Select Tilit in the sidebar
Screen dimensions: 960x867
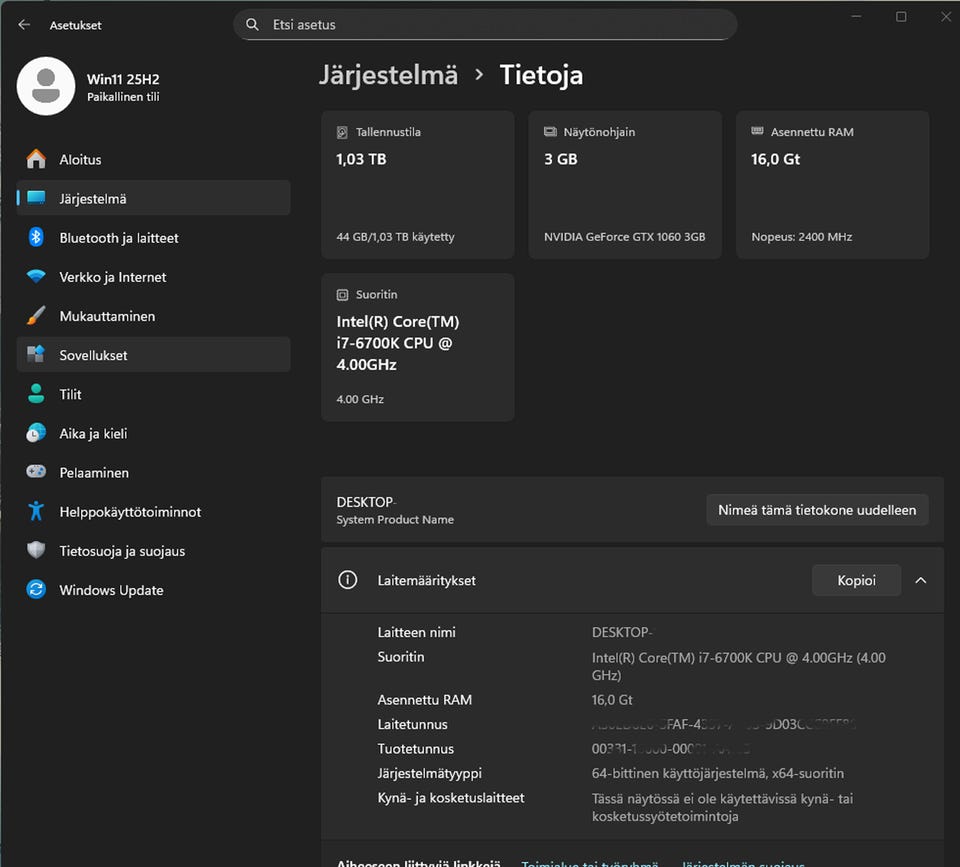coord(154,394)
